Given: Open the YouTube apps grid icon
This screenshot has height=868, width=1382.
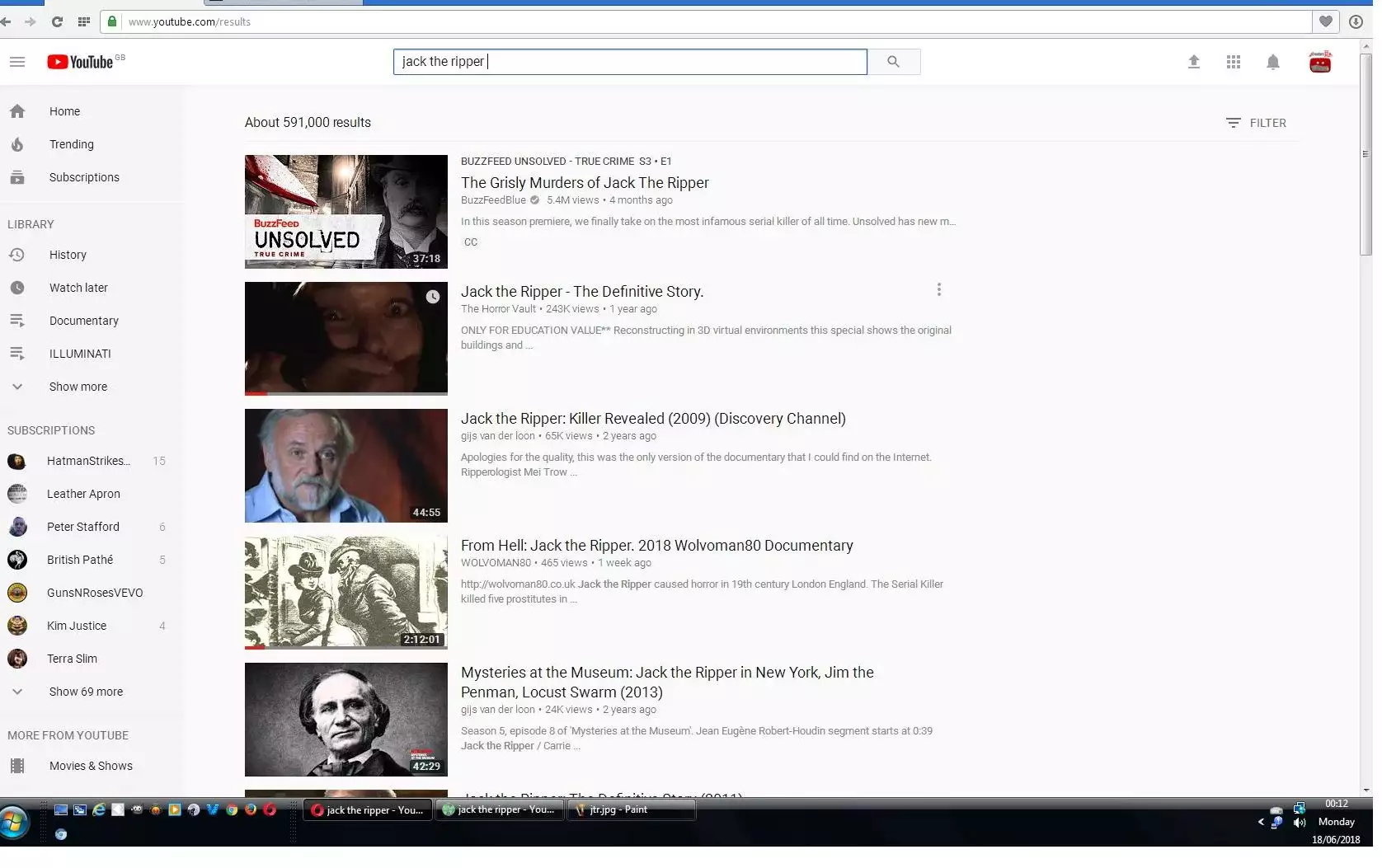Looking at the screenshot, I should 1234,62.
